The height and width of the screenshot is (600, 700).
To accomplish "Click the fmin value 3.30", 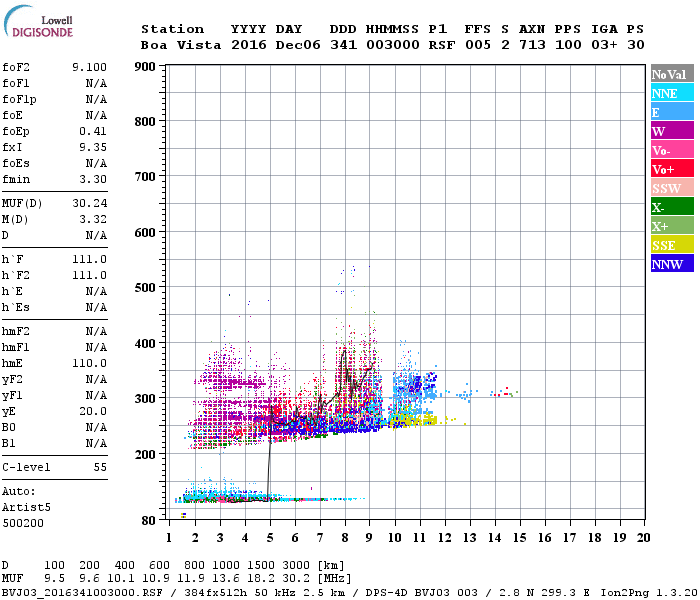I will point(93,179).
